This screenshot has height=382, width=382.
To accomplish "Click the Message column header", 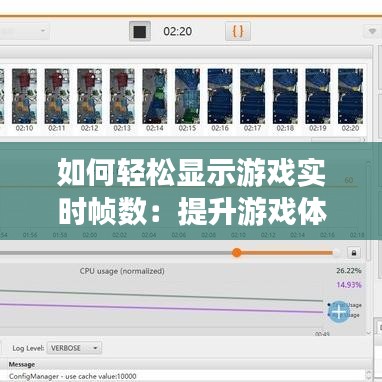I will [22, 364].
